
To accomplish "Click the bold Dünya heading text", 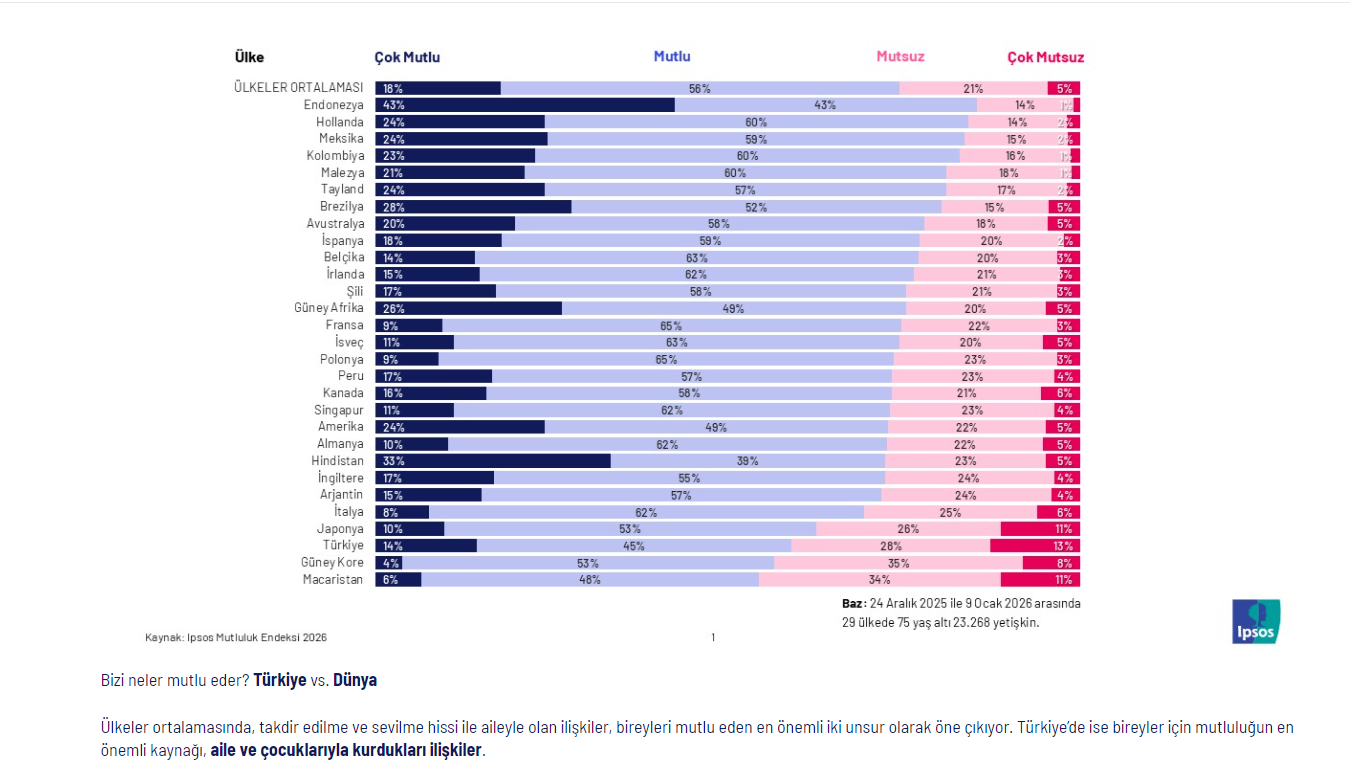I will (355, 680).
